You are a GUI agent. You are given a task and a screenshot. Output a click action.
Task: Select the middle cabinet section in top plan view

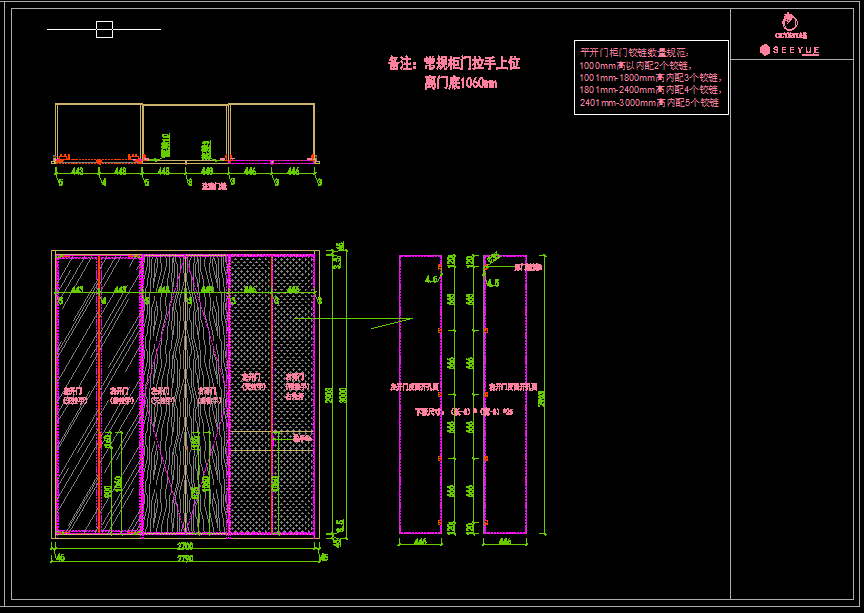click(185, 130)
